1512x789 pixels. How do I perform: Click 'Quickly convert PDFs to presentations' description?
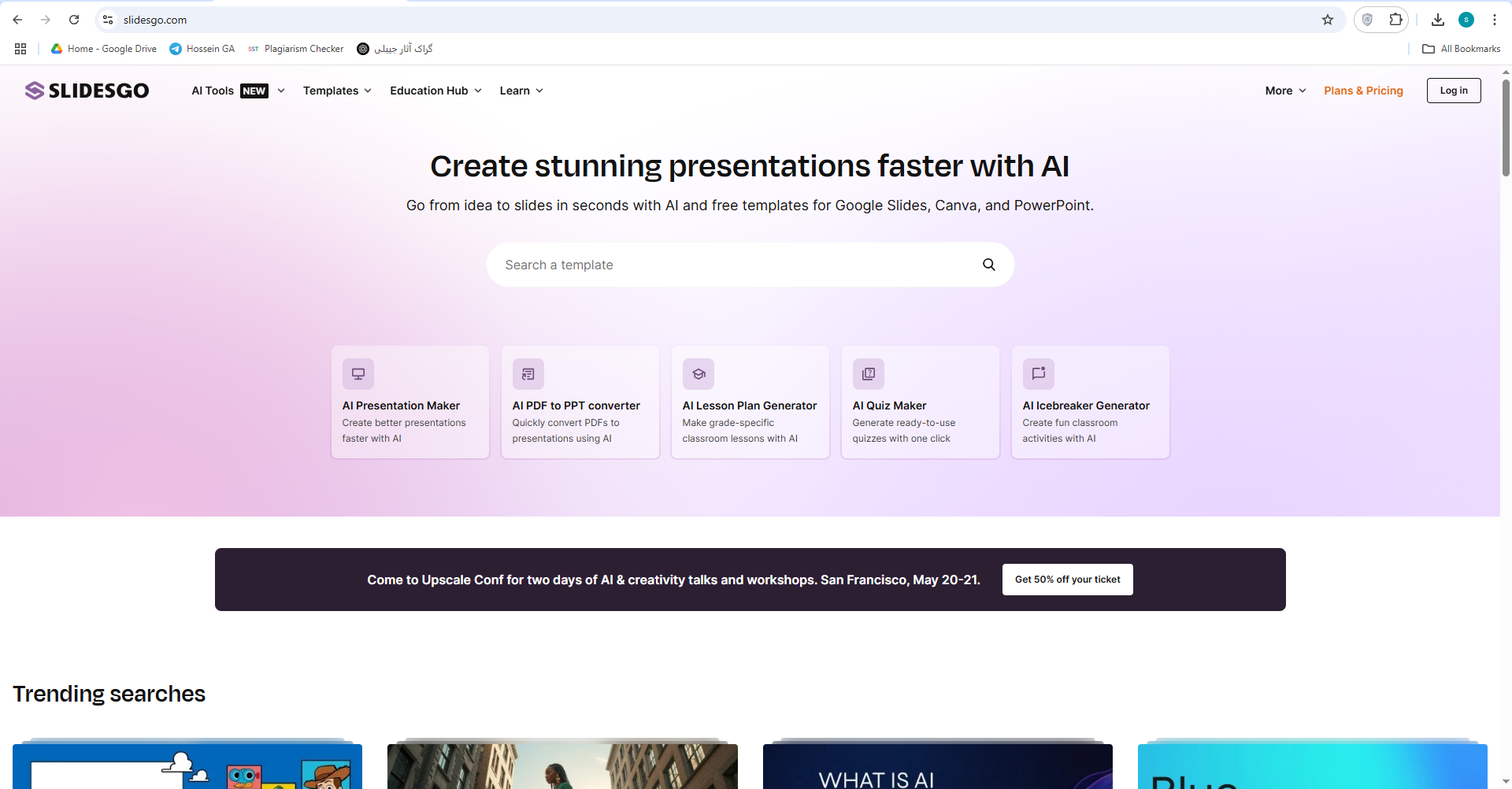pyautogui.click(x=565, y=431)
